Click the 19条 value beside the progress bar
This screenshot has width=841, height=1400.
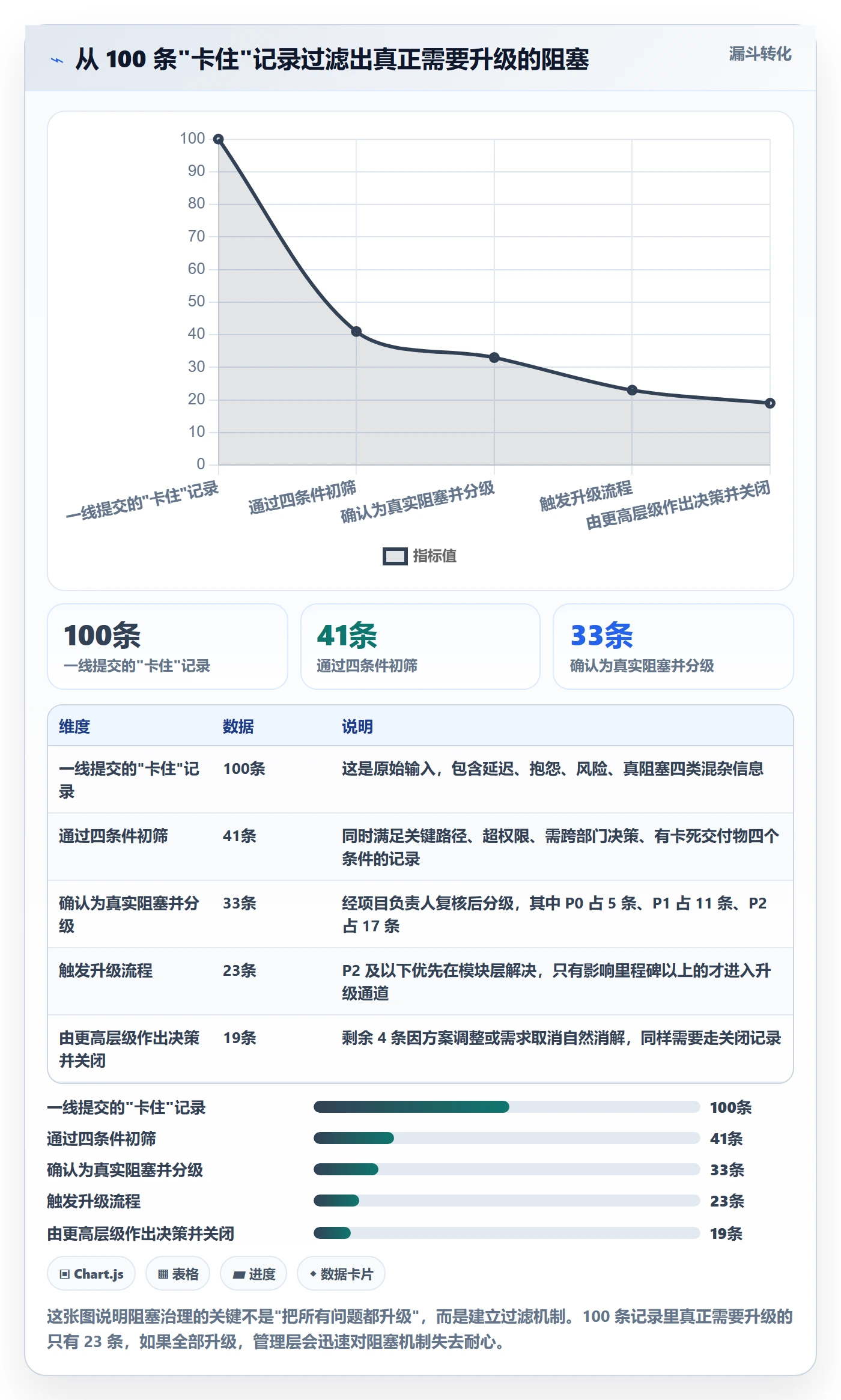[727, 1234]
